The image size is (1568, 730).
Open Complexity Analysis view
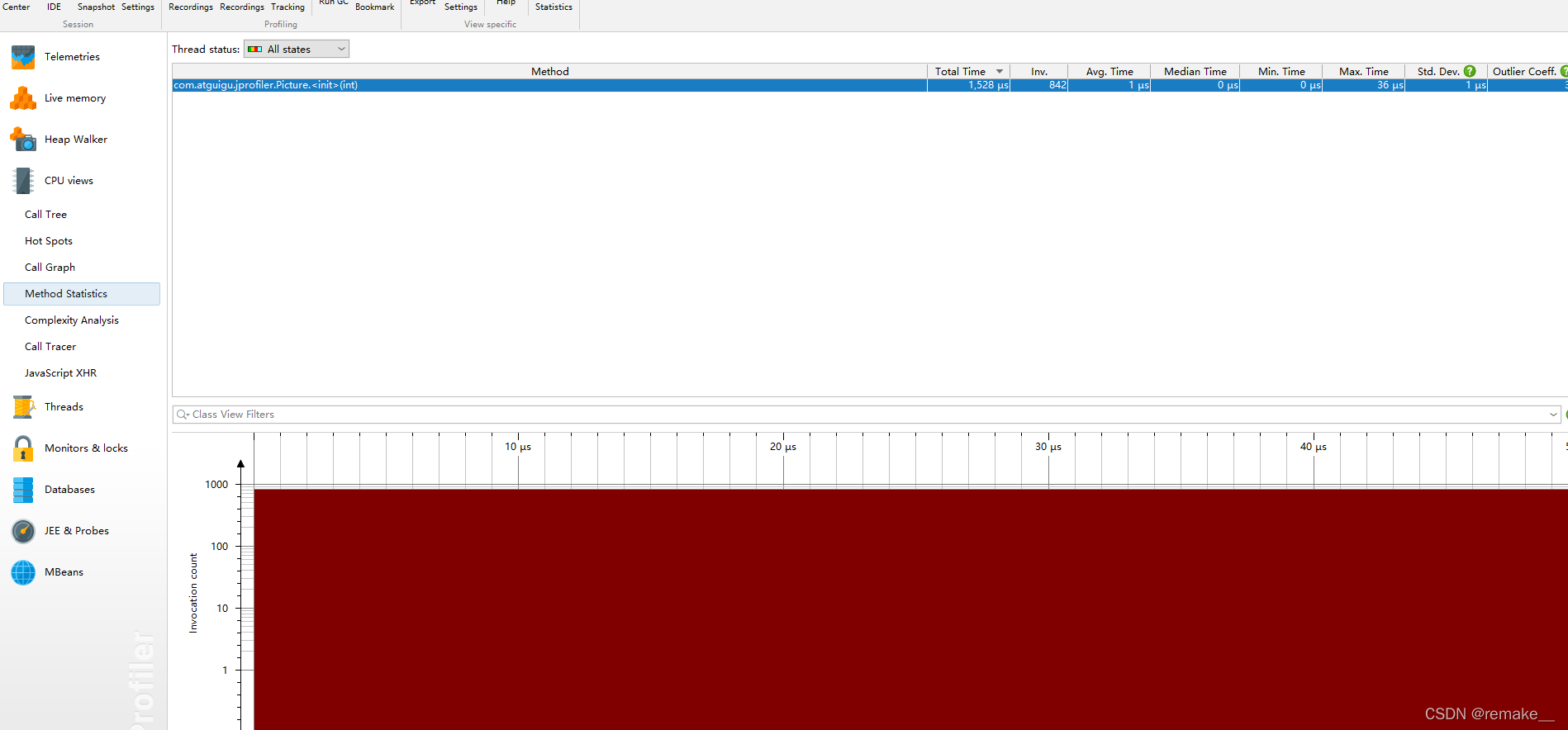pyautogui.click(x=72, y=320)
